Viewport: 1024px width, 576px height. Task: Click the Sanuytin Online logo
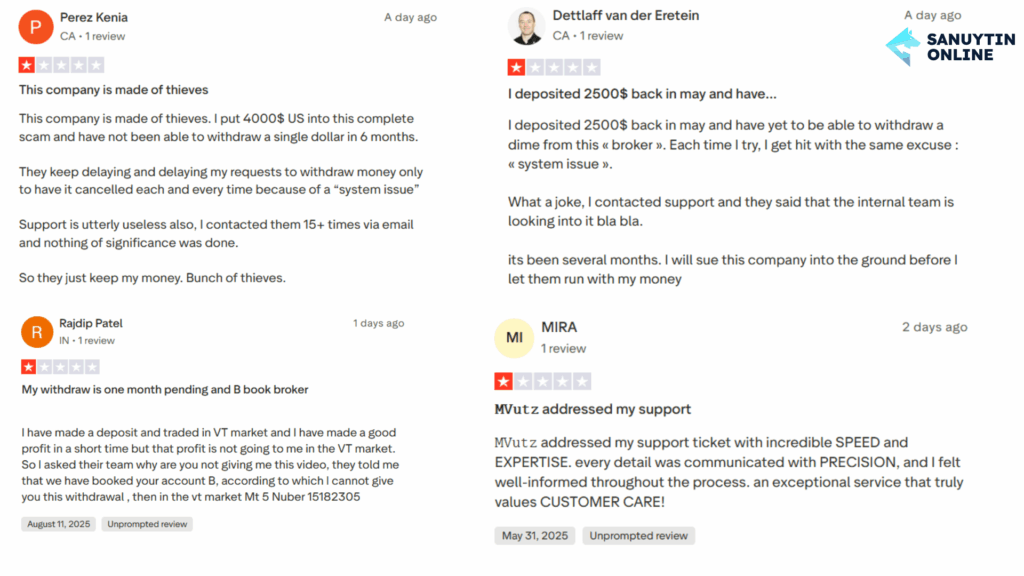coord(950,47)
